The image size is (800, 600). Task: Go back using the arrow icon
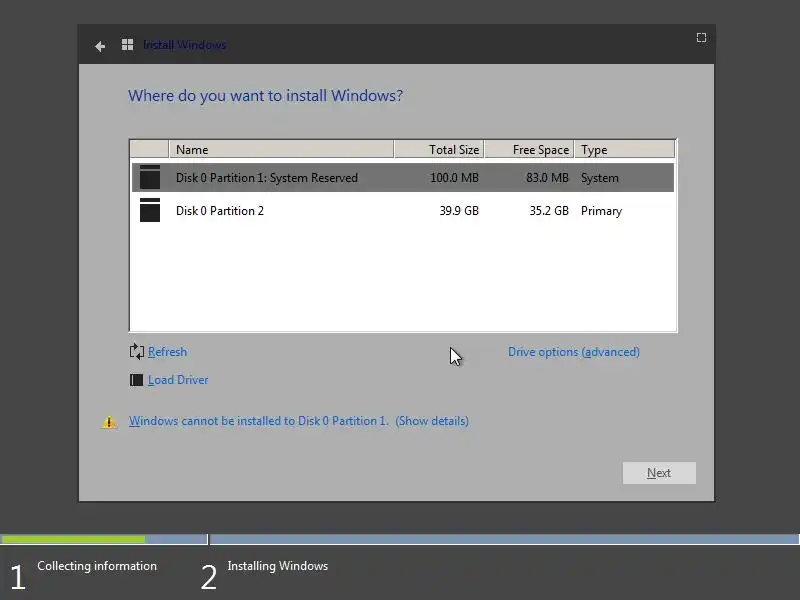(x=100, y=46)
